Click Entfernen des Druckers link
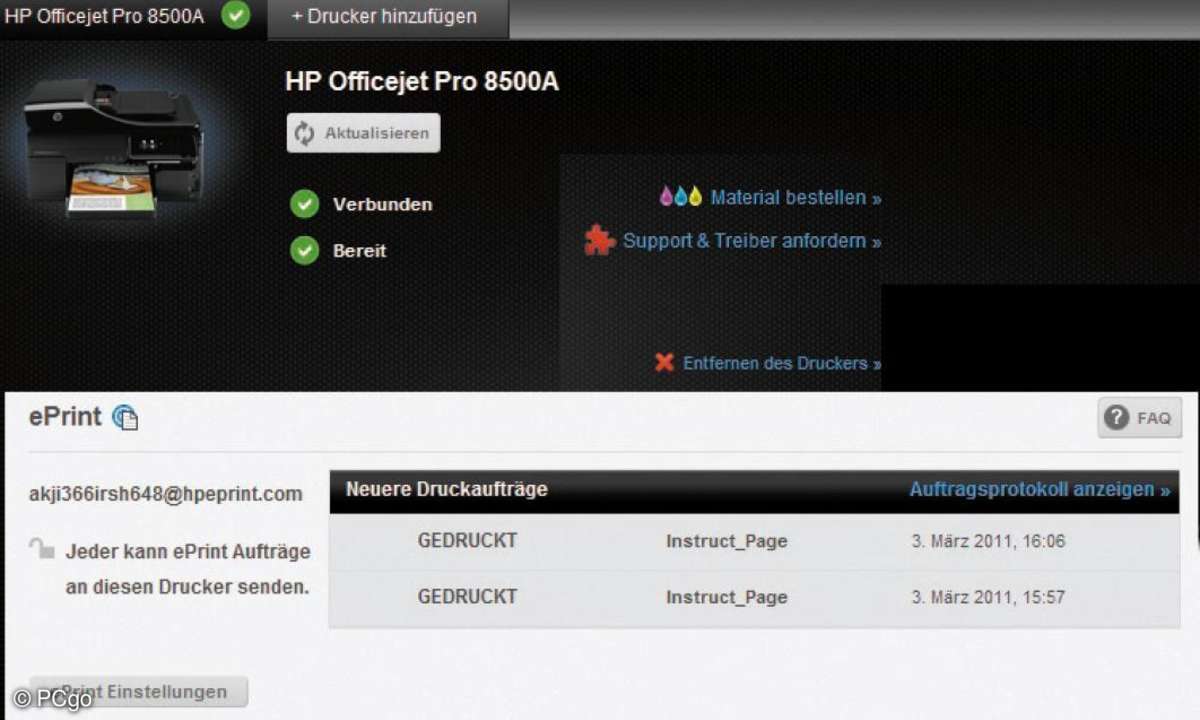 [782, 363]
